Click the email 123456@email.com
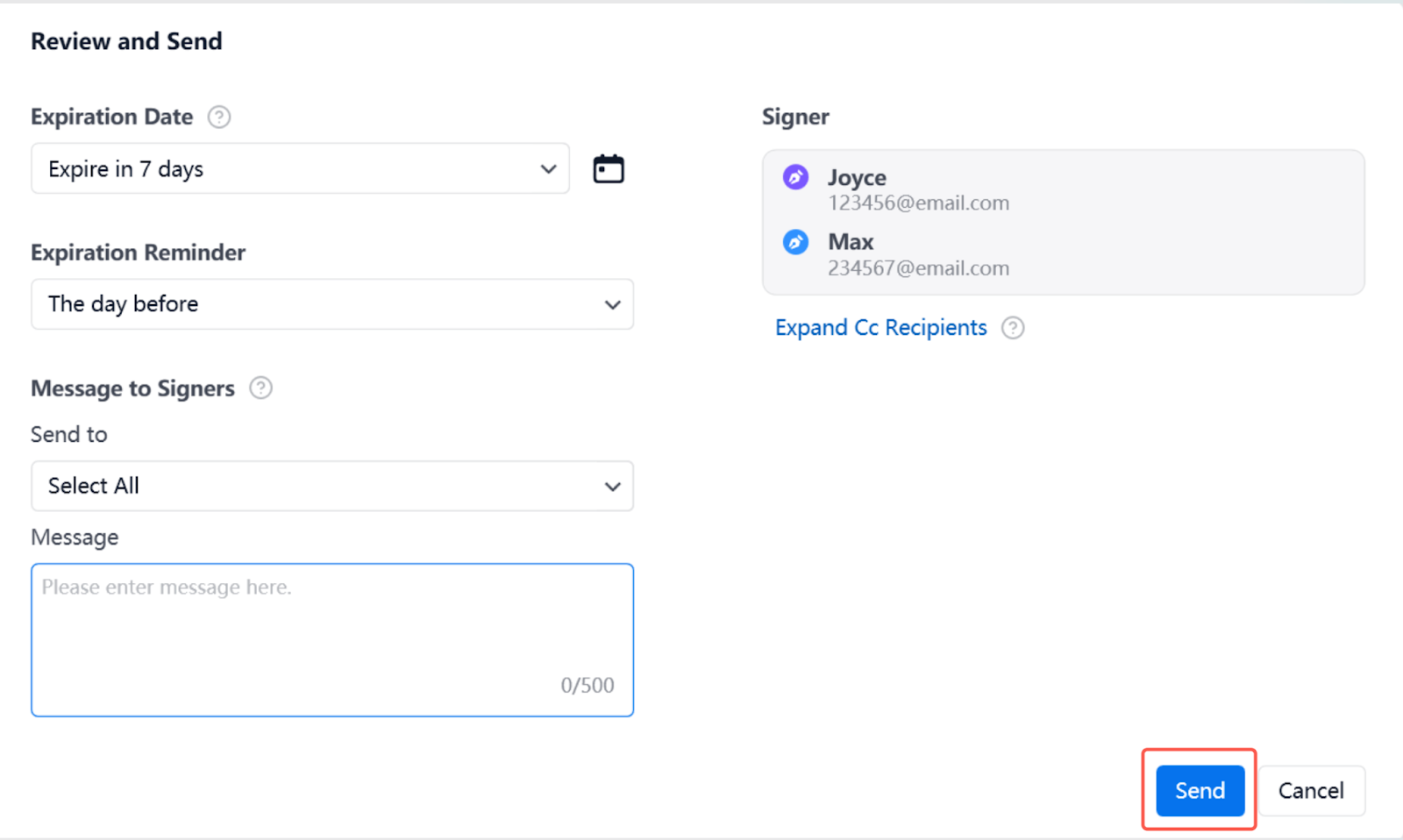 pyautogui.click(x=918, y=203)
